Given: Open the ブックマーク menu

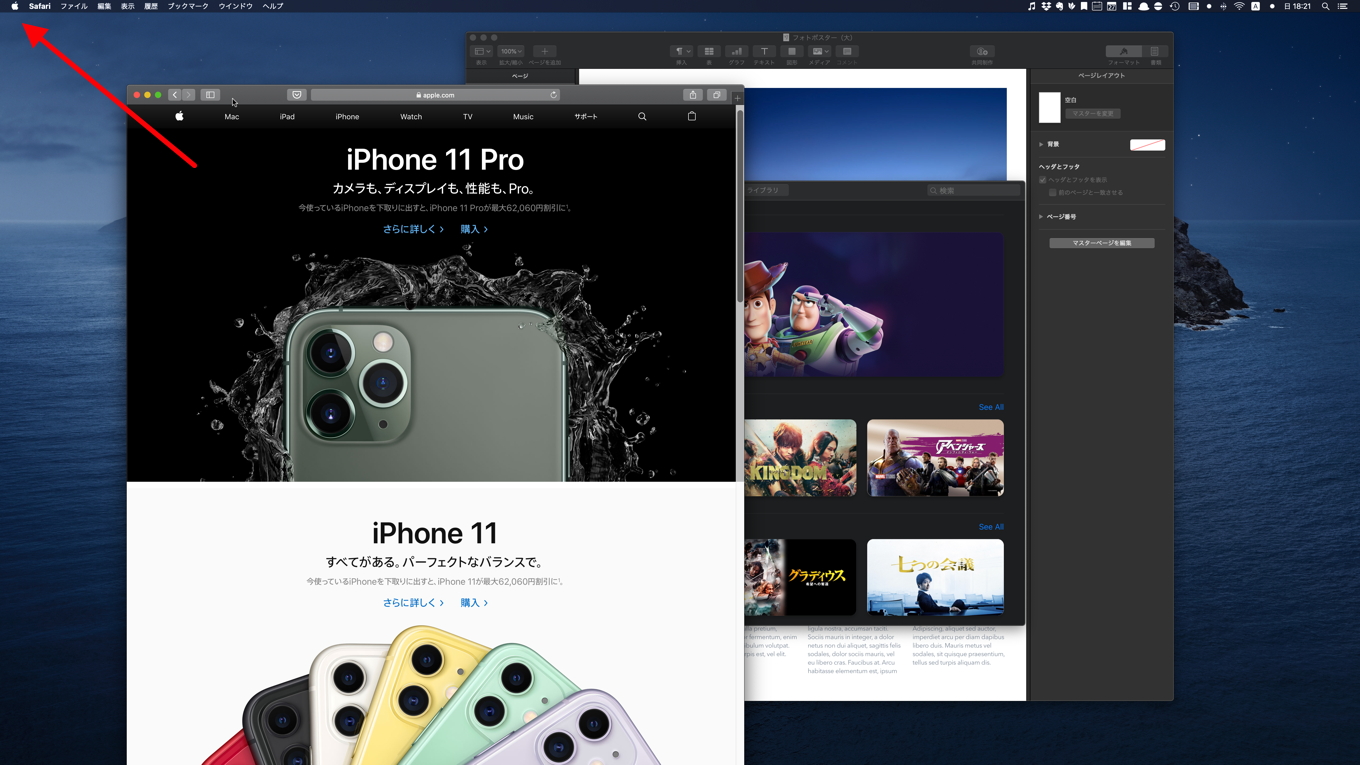Looking at the screenshot, I should pos(188,6).
